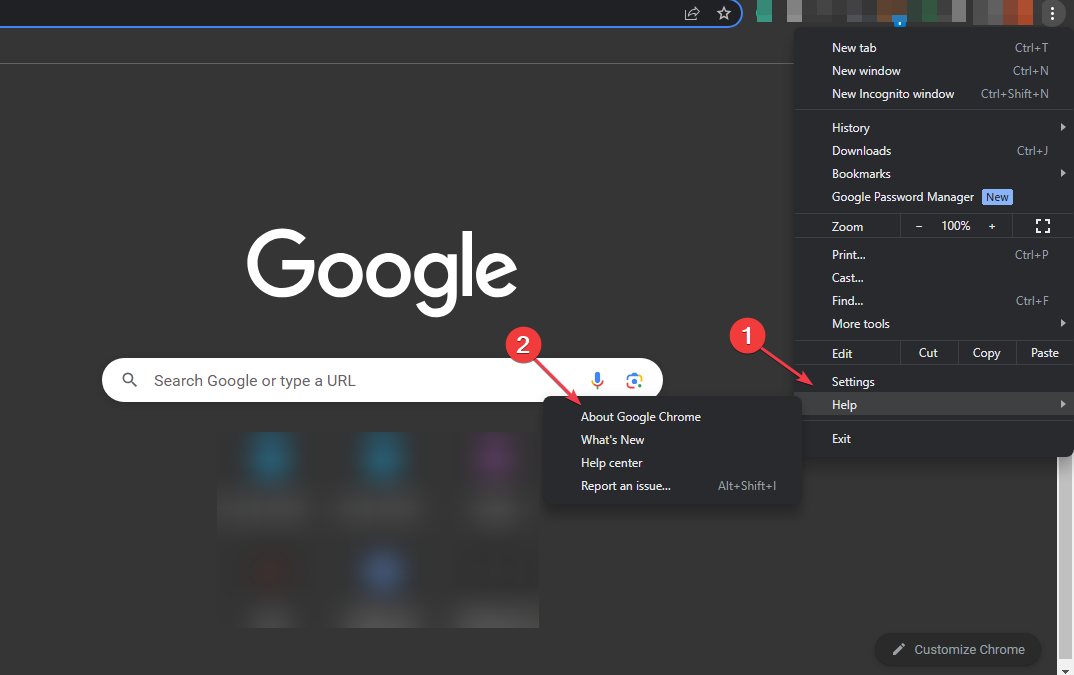The width and height of the screenshot is (1074, 675).
Task: Expand the History submenu
Action: 934,127
